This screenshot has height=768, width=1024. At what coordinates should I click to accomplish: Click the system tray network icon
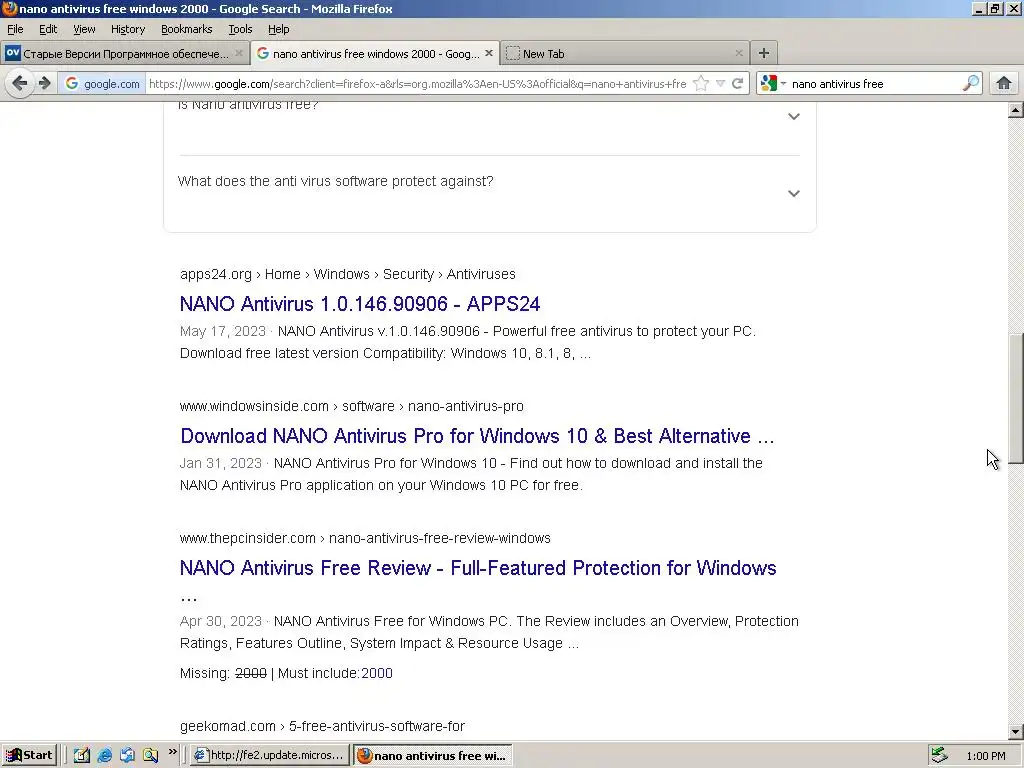[x=940, y=755]
